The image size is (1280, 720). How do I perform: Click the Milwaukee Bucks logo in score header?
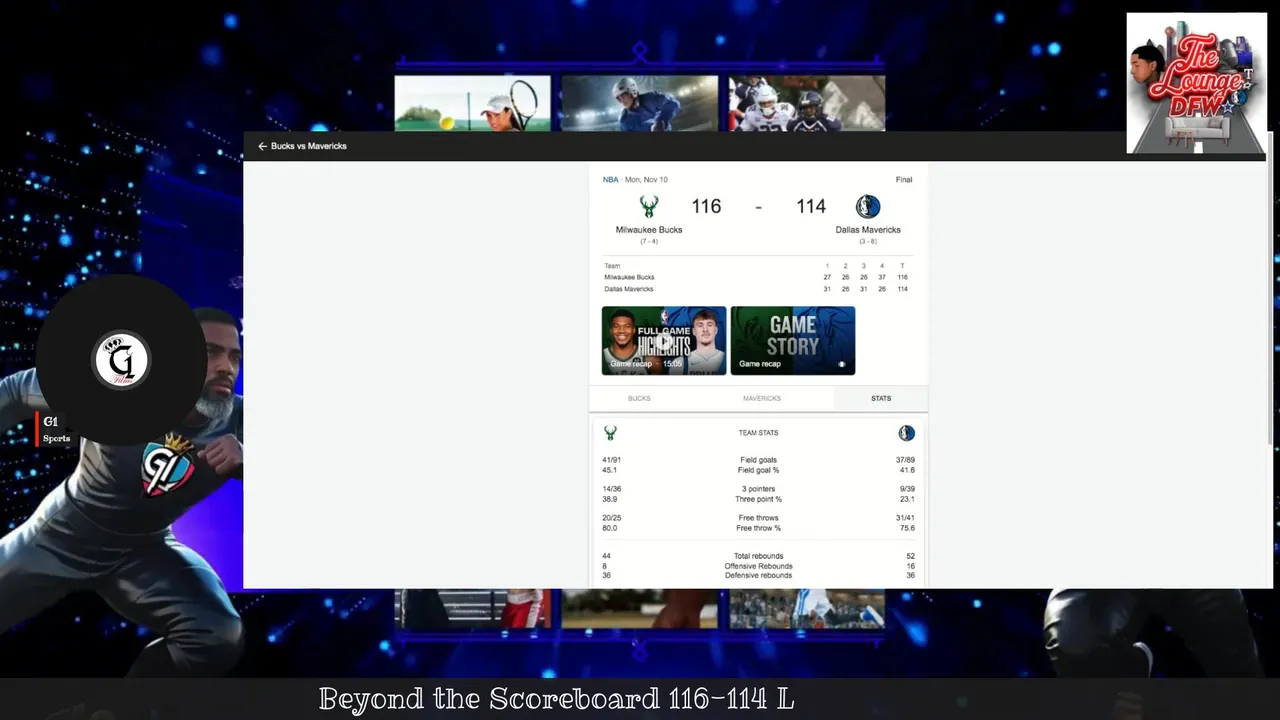649,207
